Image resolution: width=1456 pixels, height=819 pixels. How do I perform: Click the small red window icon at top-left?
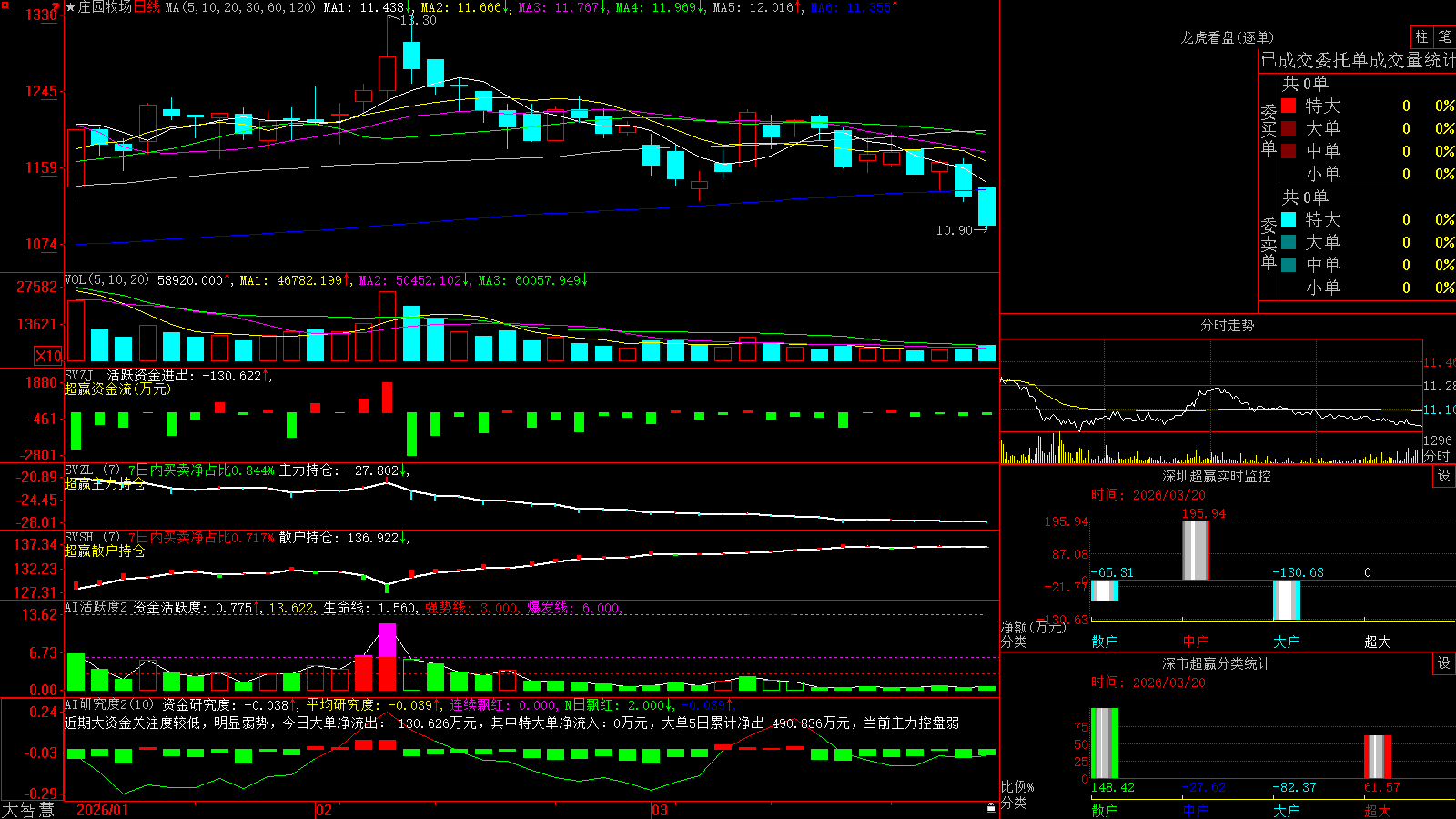tap(5, 5)
